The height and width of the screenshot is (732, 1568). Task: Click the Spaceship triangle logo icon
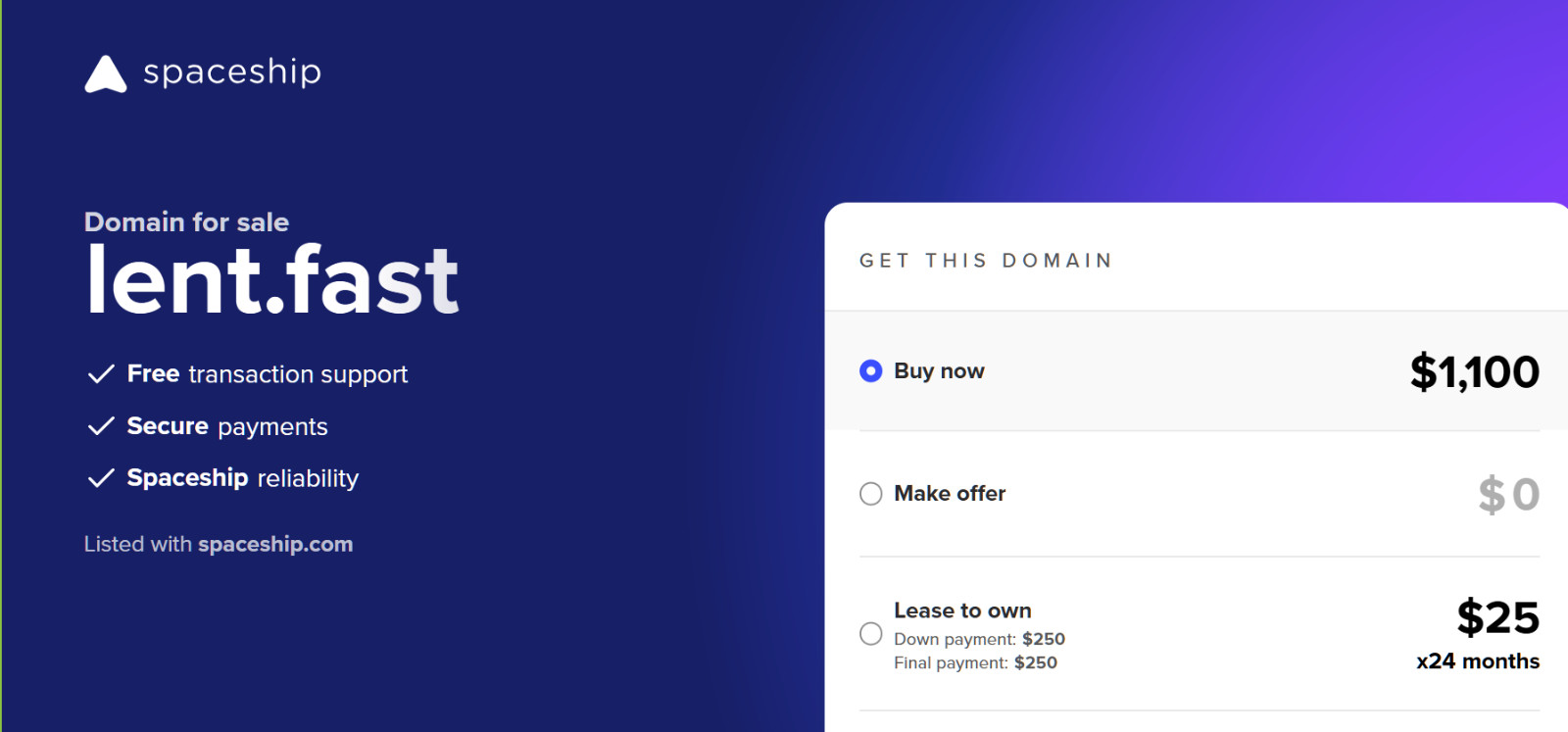106,72
